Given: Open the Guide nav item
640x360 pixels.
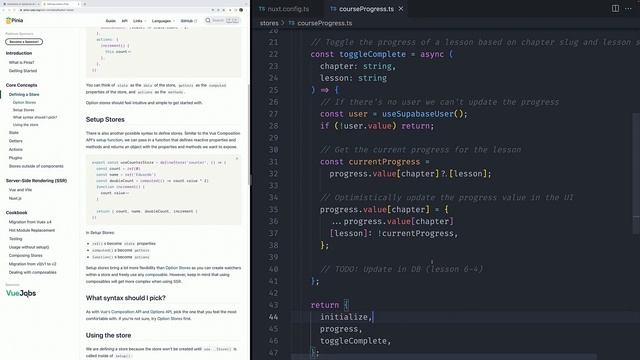Looking at the screenshot, I should 111,21.
